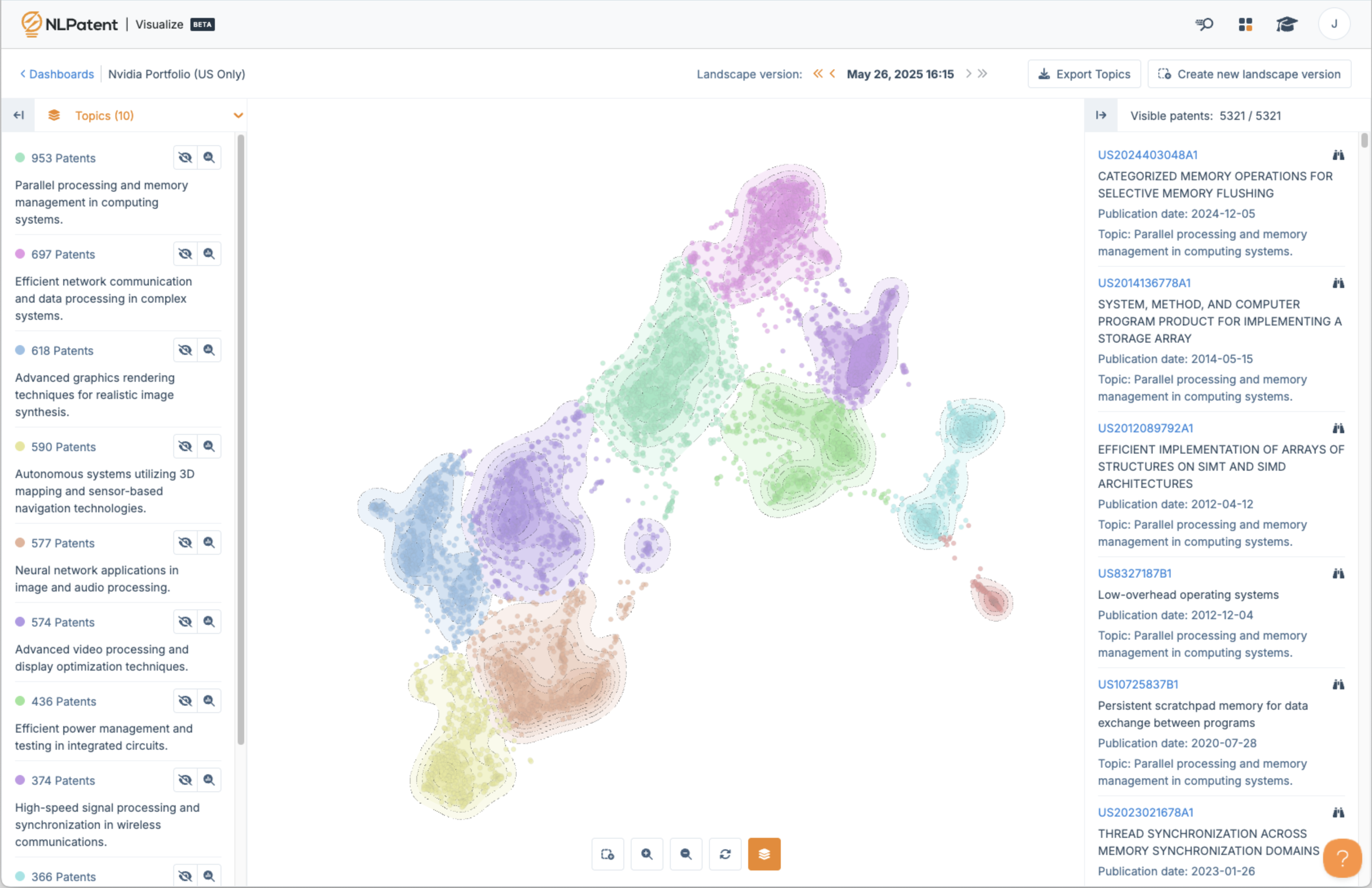1372x888 pixels.
Task: Click Create new landscape version button
Action: coord(1249,74)
